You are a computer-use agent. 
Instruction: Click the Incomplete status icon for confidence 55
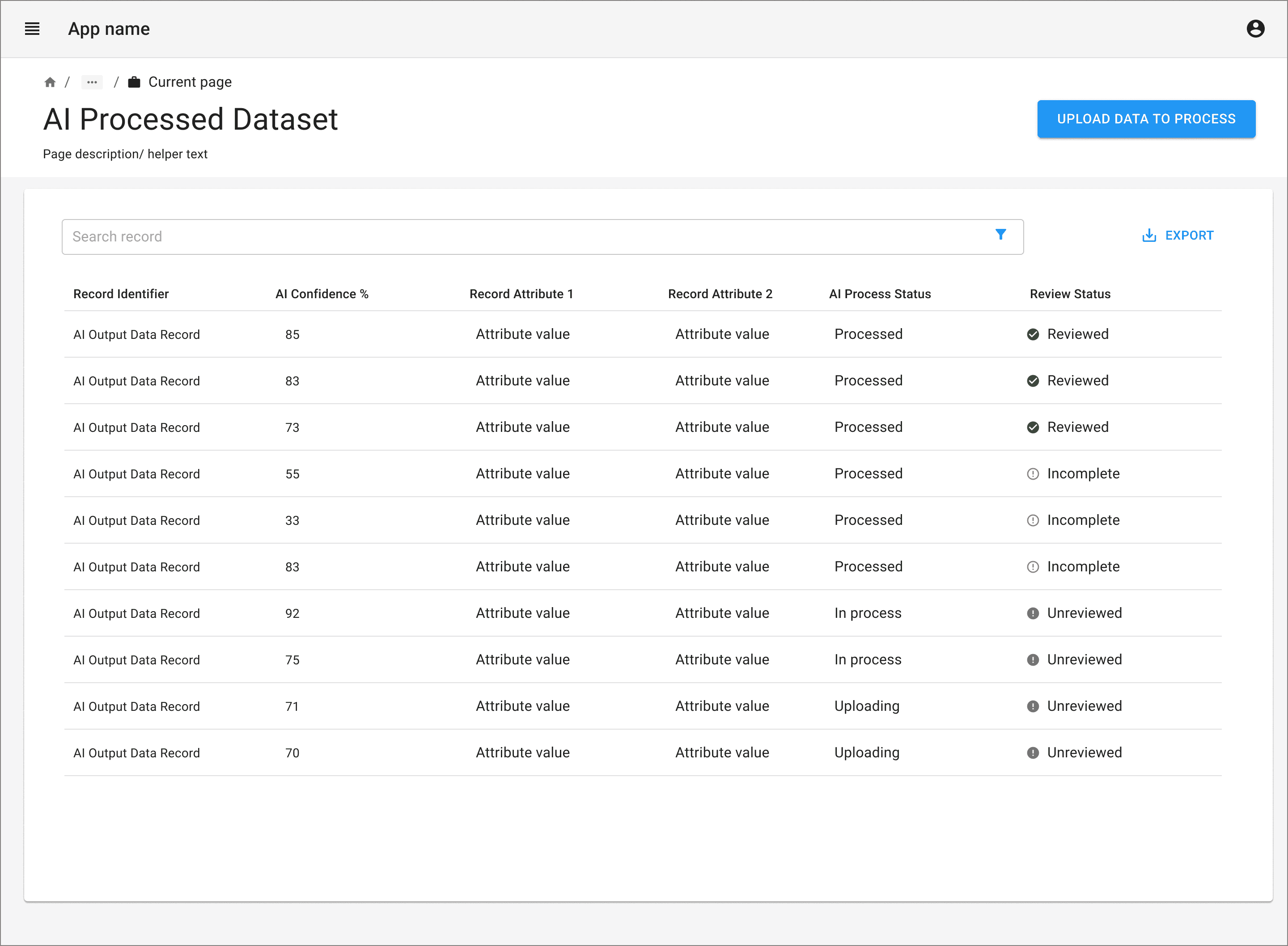tap(1033, 474)
